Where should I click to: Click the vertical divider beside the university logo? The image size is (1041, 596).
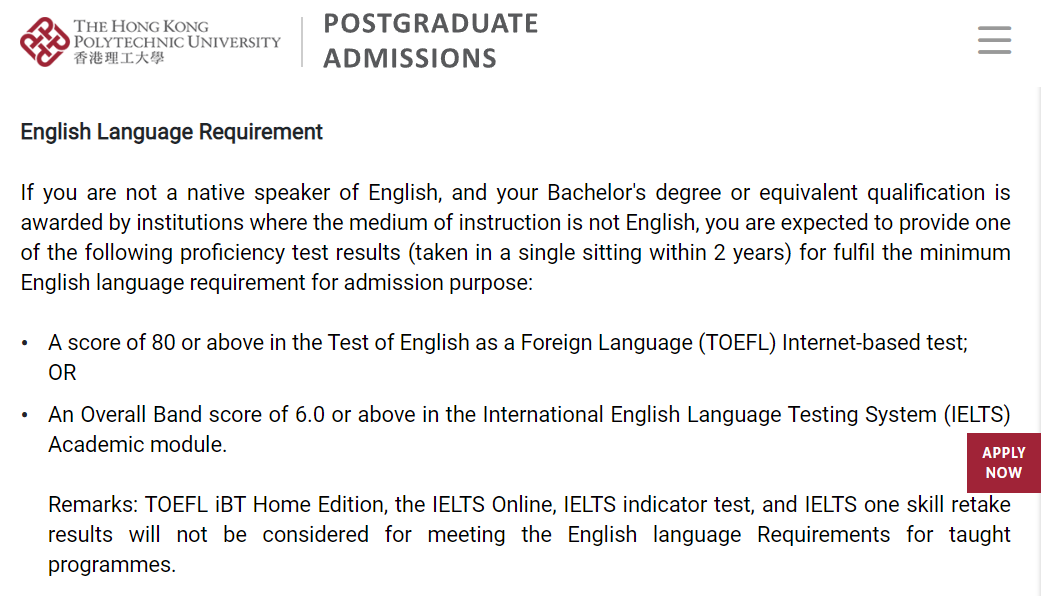(x=302, y=42)
